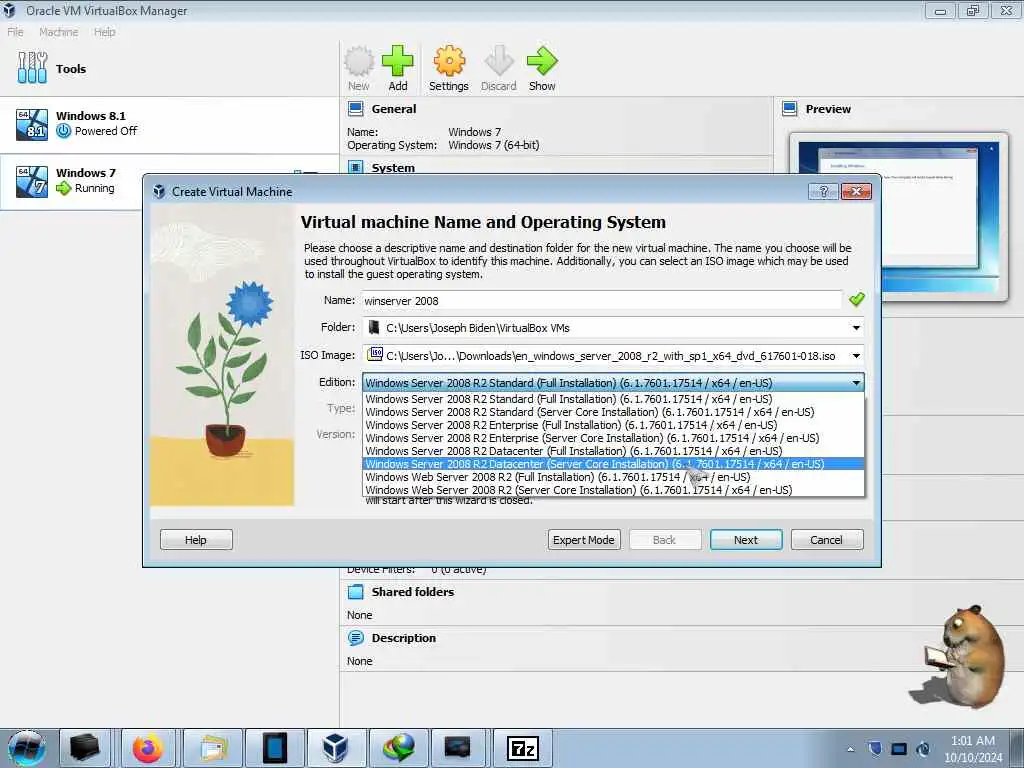This screenshot has height=768, width=1024.
Task: Open the blue tablet taskbar icon
Action: click(x=274, y=748)
